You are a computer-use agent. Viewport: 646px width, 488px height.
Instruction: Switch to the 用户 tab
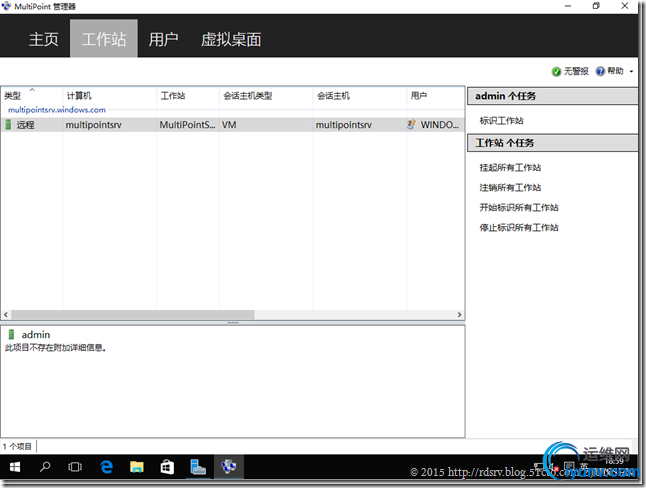point(163,40)
